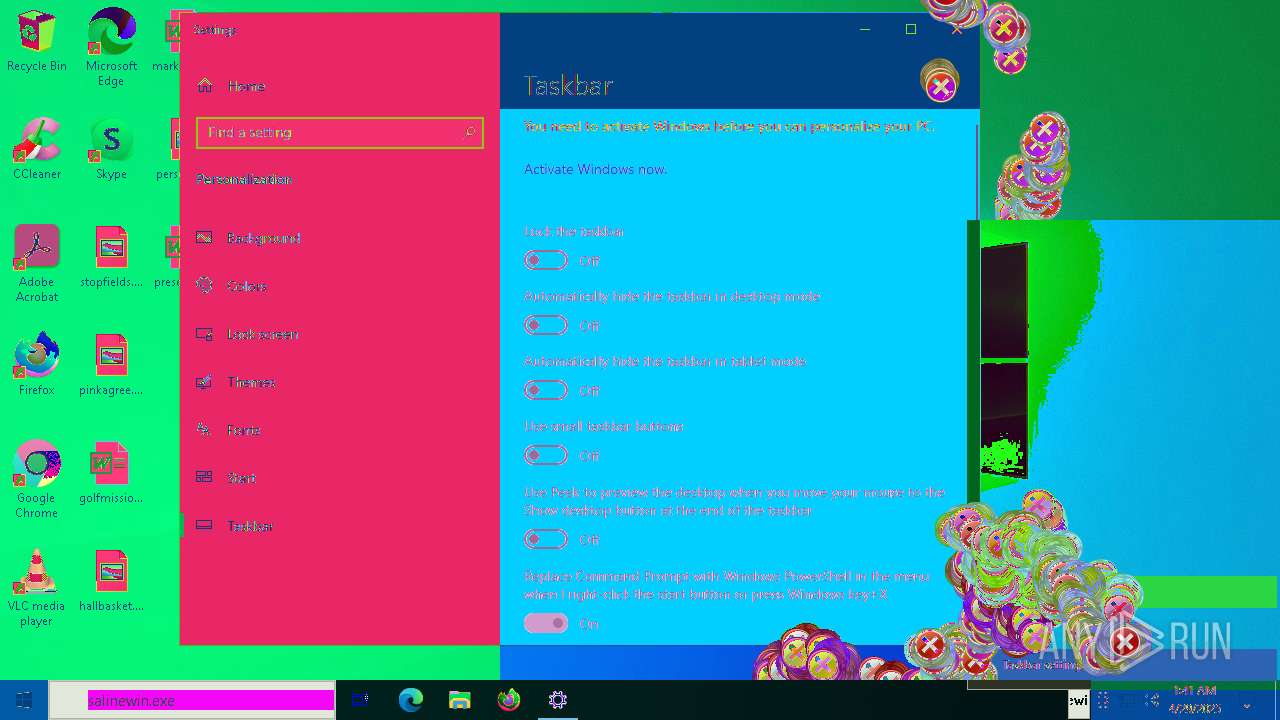Open Lock screen settings
Viewport: 1280px width, 720px height.
pos(340,334)
